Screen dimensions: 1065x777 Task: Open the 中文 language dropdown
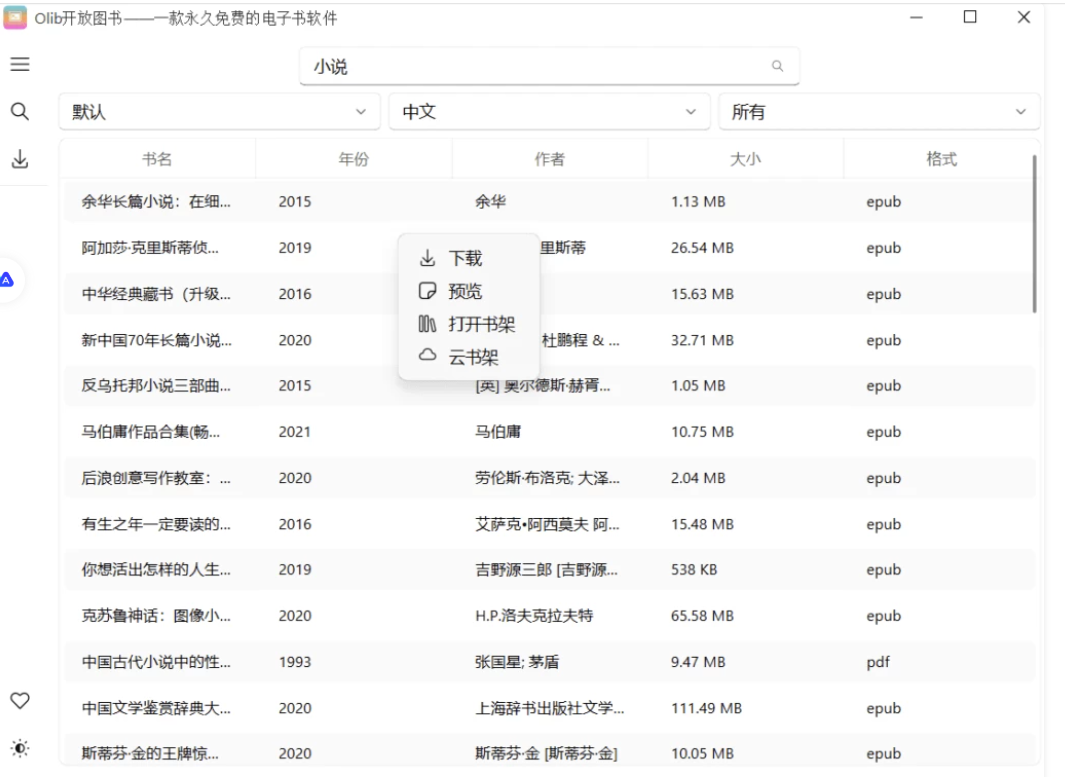coord(549,112)
